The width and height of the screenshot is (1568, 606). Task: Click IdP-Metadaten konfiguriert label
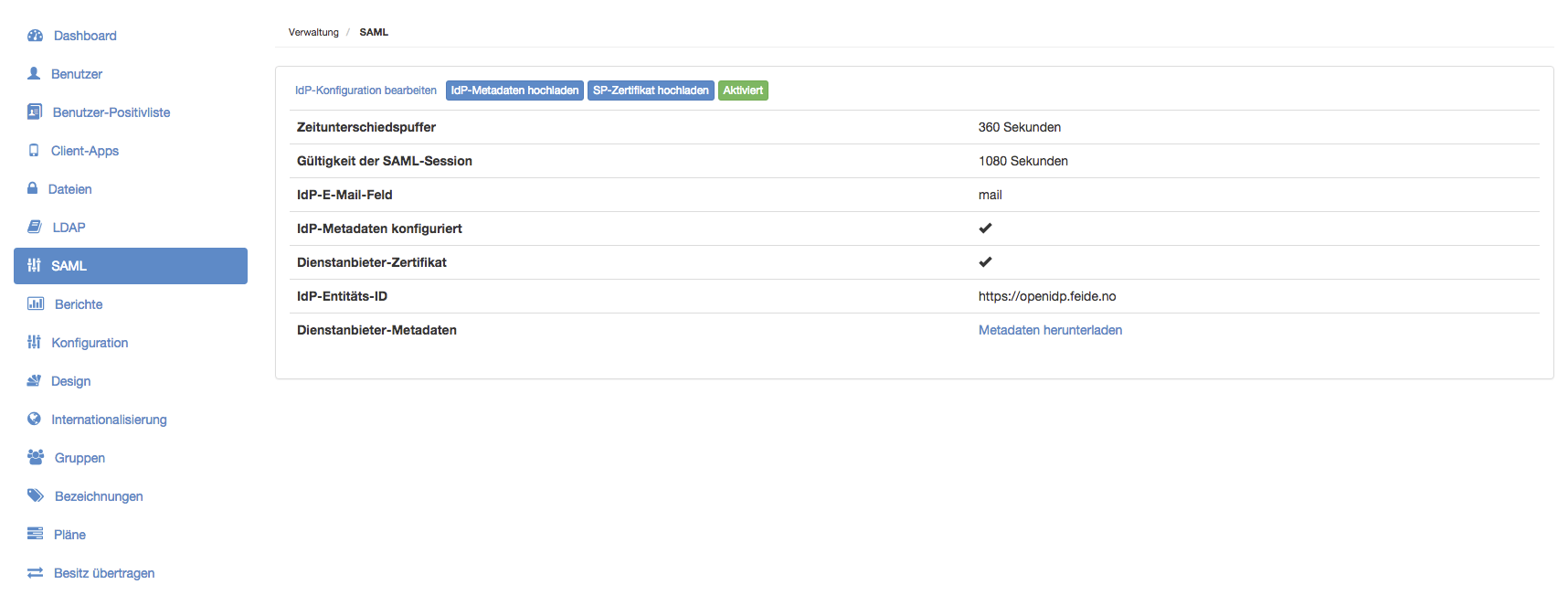[x=379, y=229]
